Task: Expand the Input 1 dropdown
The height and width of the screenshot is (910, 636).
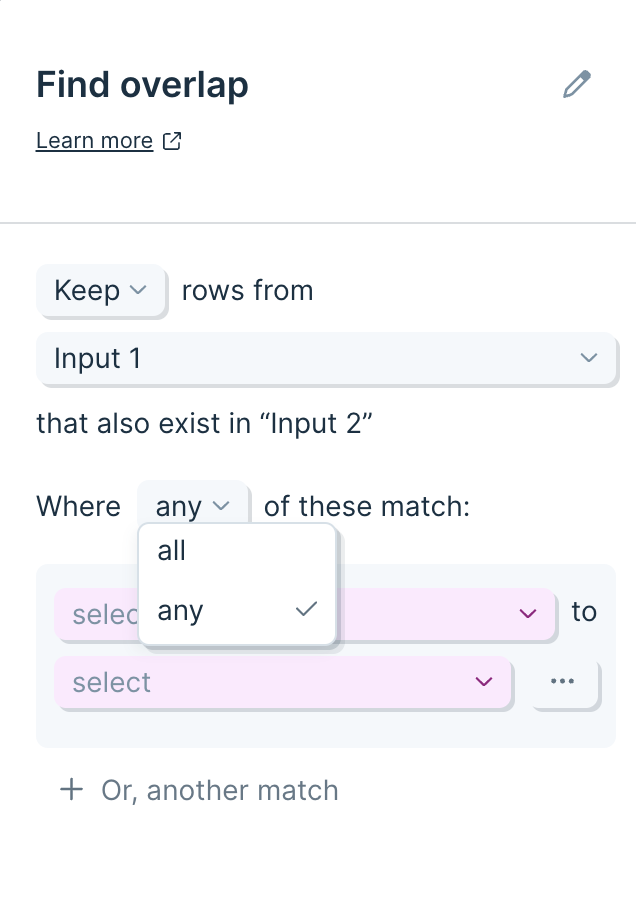Action: pyautogui.click(x=326, y=358)
